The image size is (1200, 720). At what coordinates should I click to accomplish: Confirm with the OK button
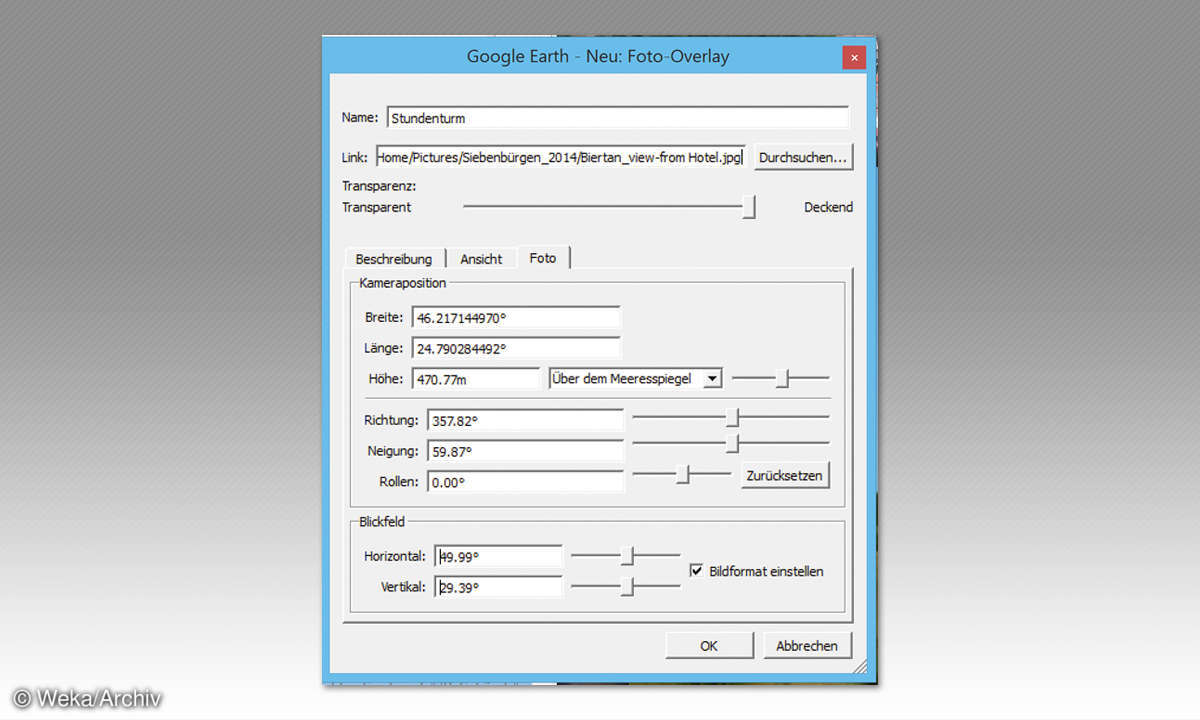[709, 646]
